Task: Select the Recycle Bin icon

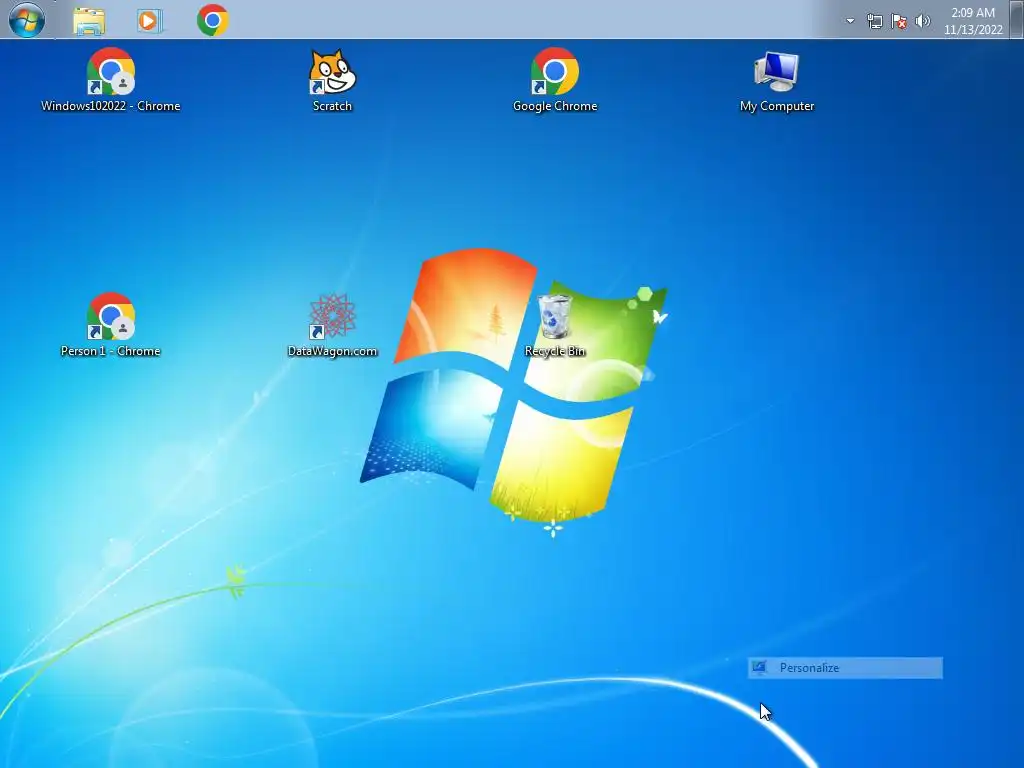Action: (x=554, y=325)
